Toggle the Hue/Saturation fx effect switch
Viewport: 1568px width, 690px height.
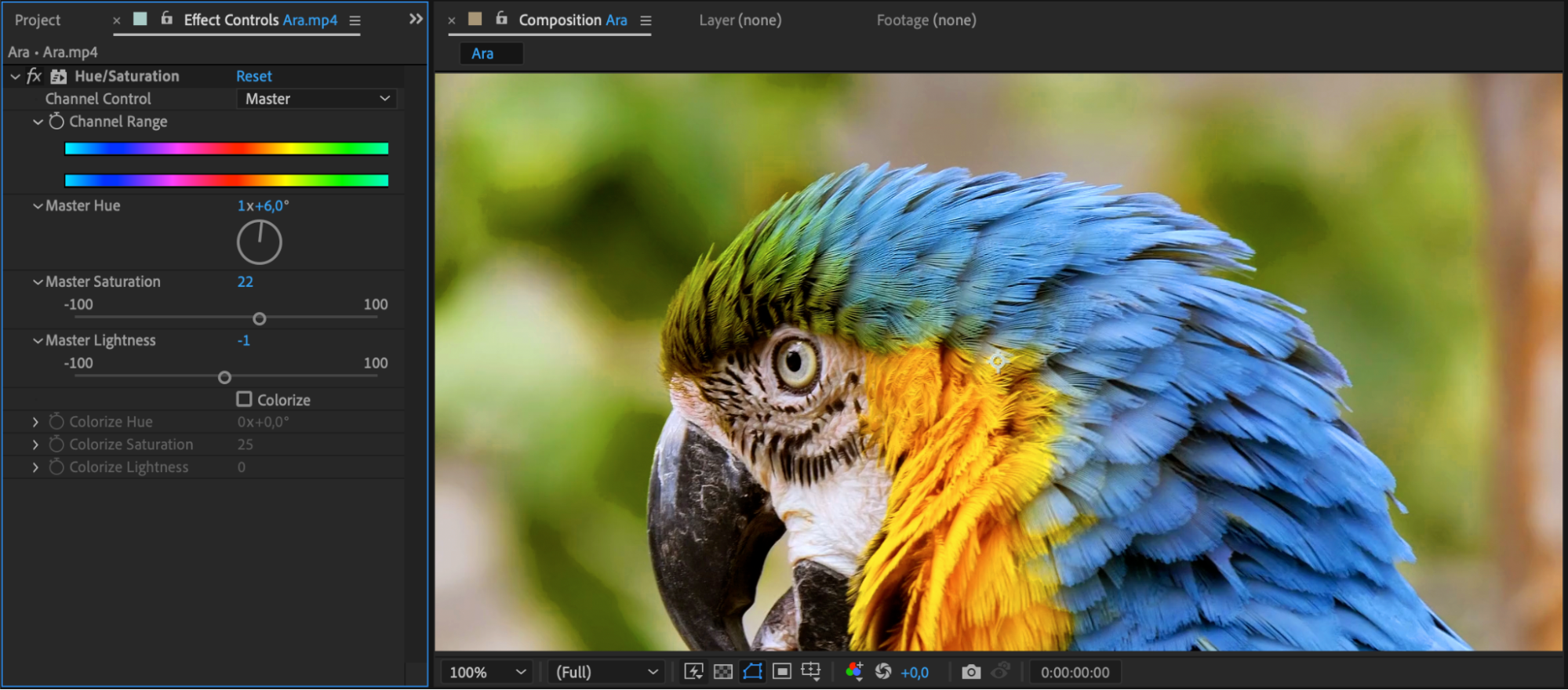tap(34, 76)
